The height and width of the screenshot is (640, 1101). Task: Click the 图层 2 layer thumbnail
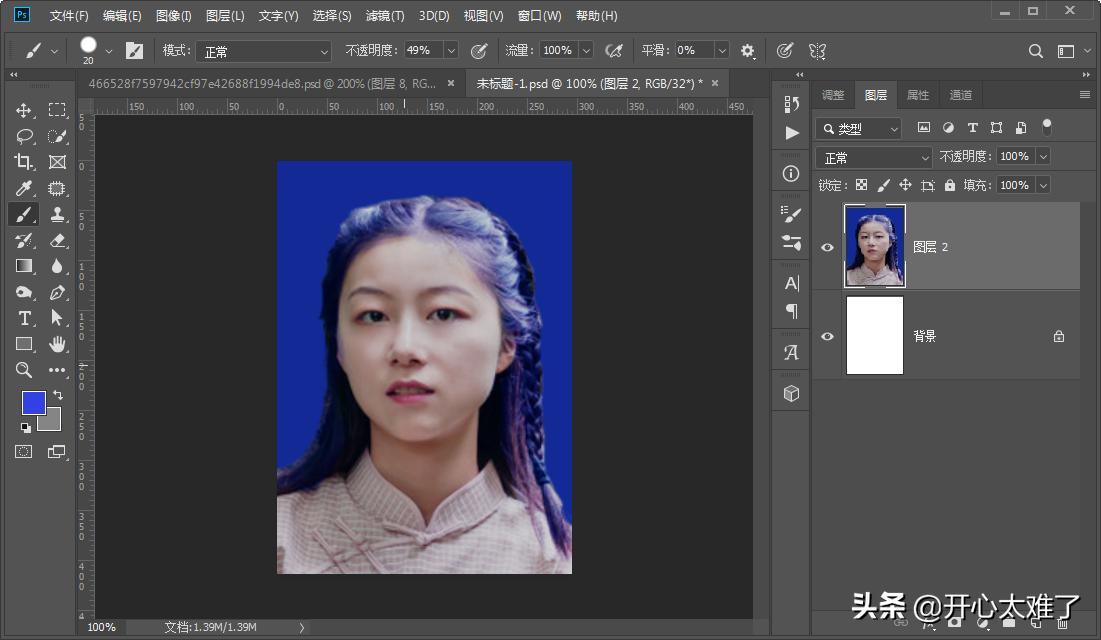pyautogui.click(x=875, y=246)
